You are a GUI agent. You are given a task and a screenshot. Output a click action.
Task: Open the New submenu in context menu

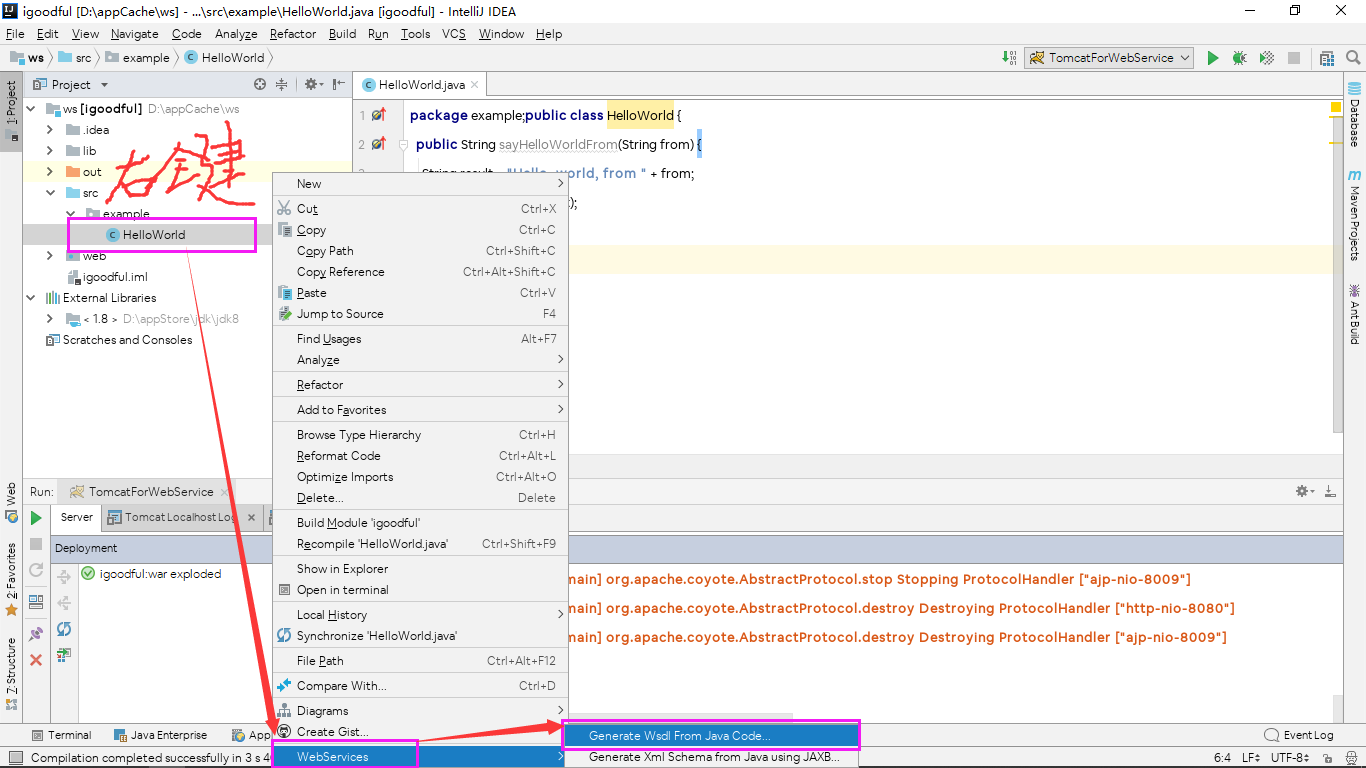point(420,184)
